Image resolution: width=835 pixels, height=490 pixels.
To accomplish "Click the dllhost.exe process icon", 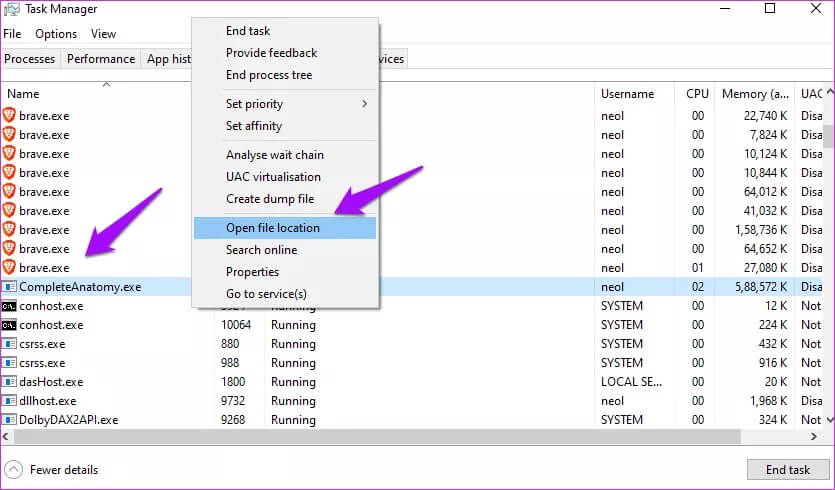I will [9, 401].
